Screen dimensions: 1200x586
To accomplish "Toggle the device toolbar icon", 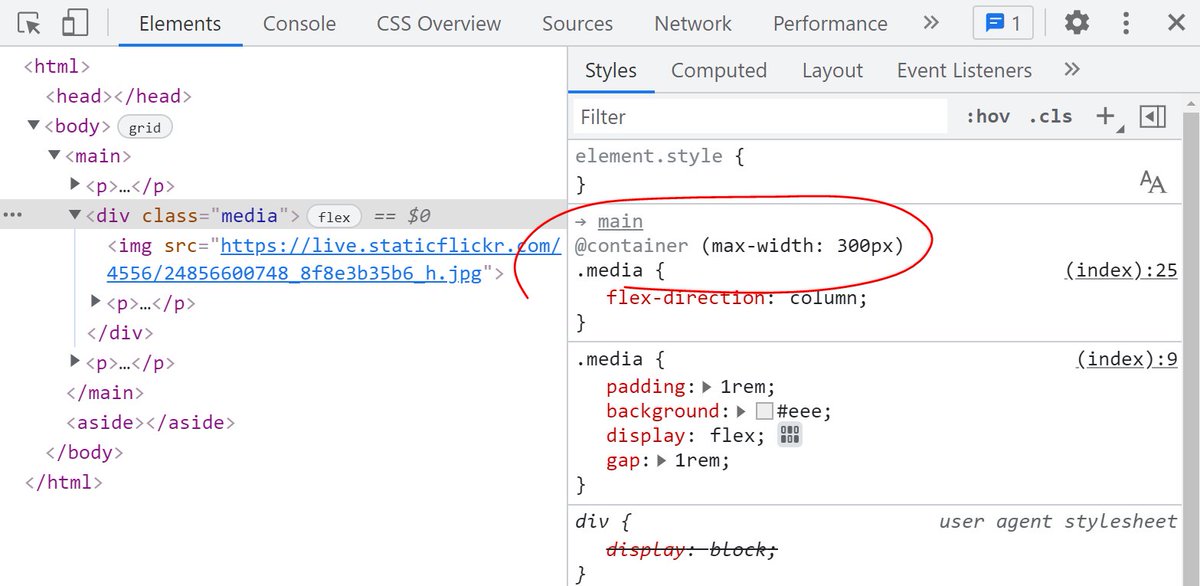I will click(x=74, y=21).
